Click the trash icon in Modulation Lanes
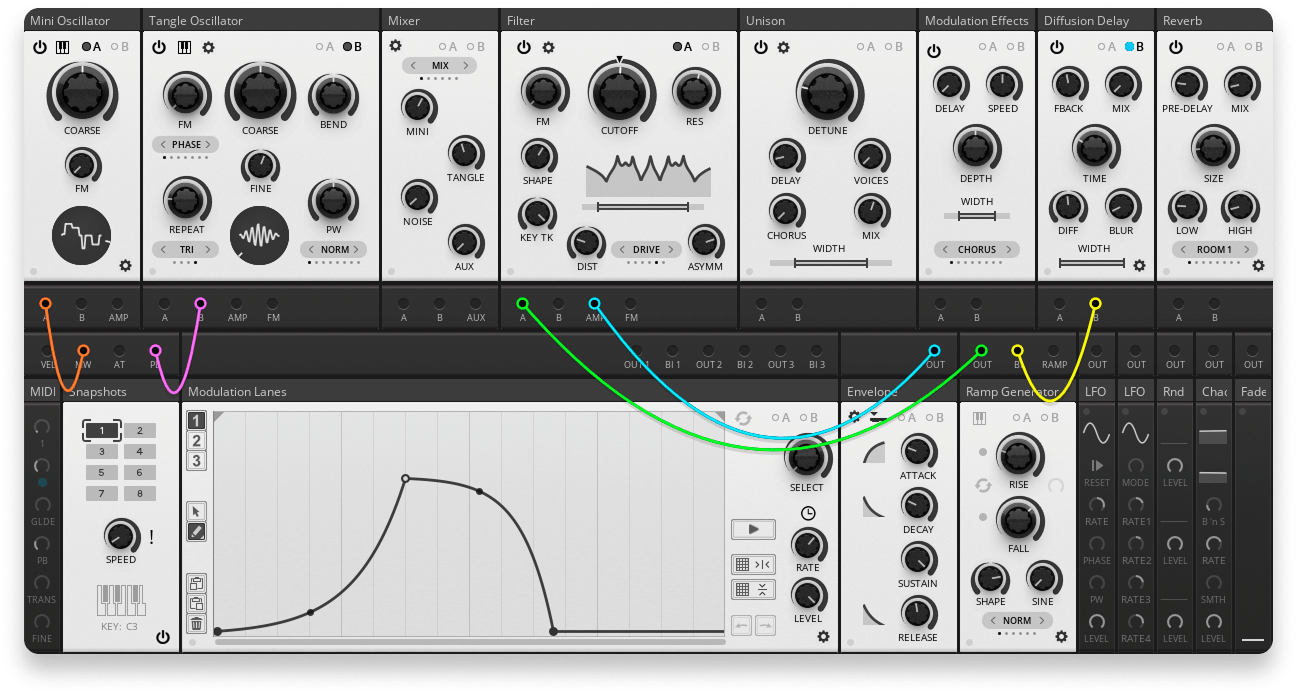The width and height of the screenshot is (1297, 694). pyautogui.click(x=197, y=624)
